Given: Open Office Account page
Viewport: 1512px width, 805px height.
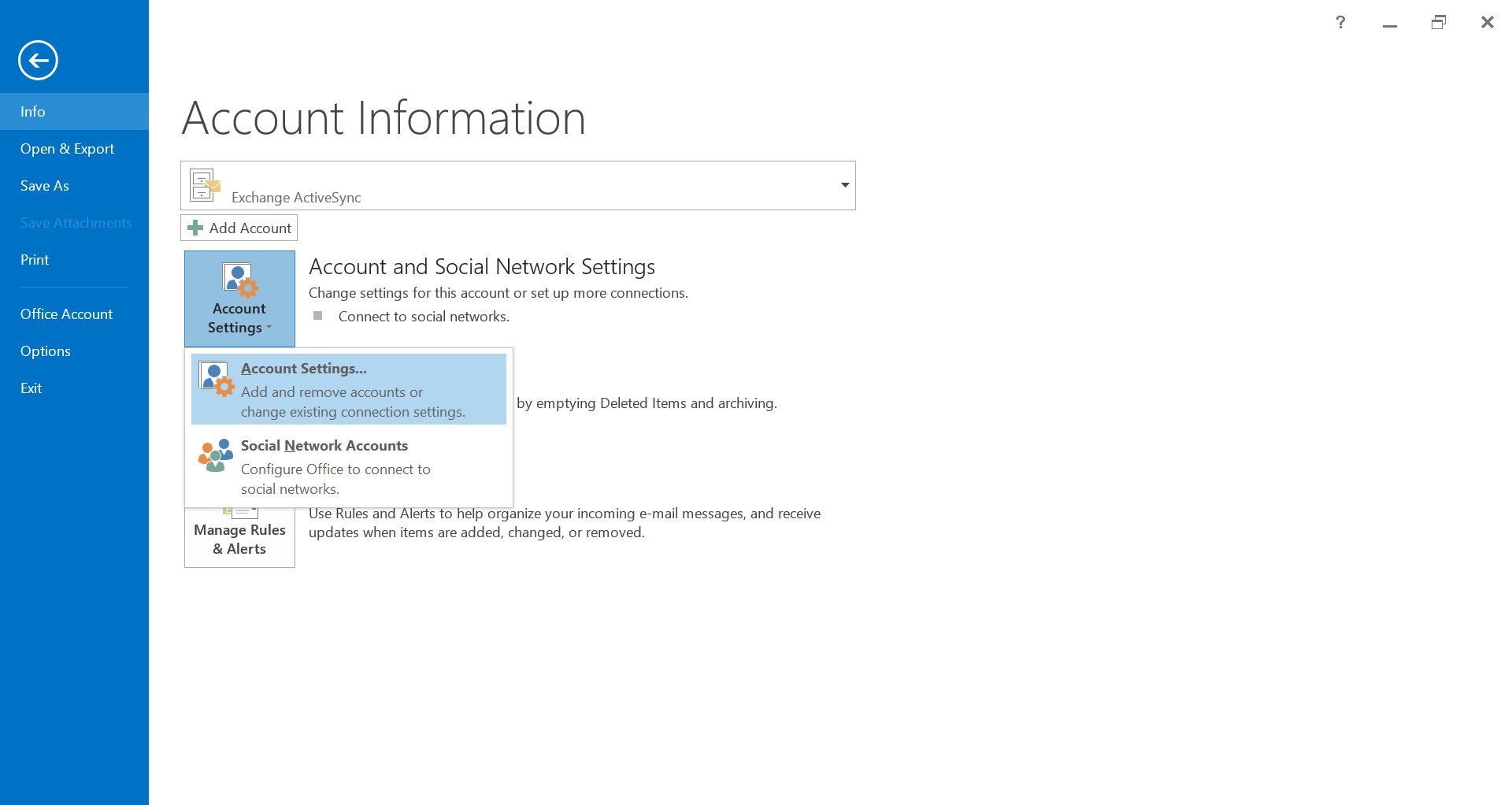Looking at the screenshot, I should click(x=66, y=314).
